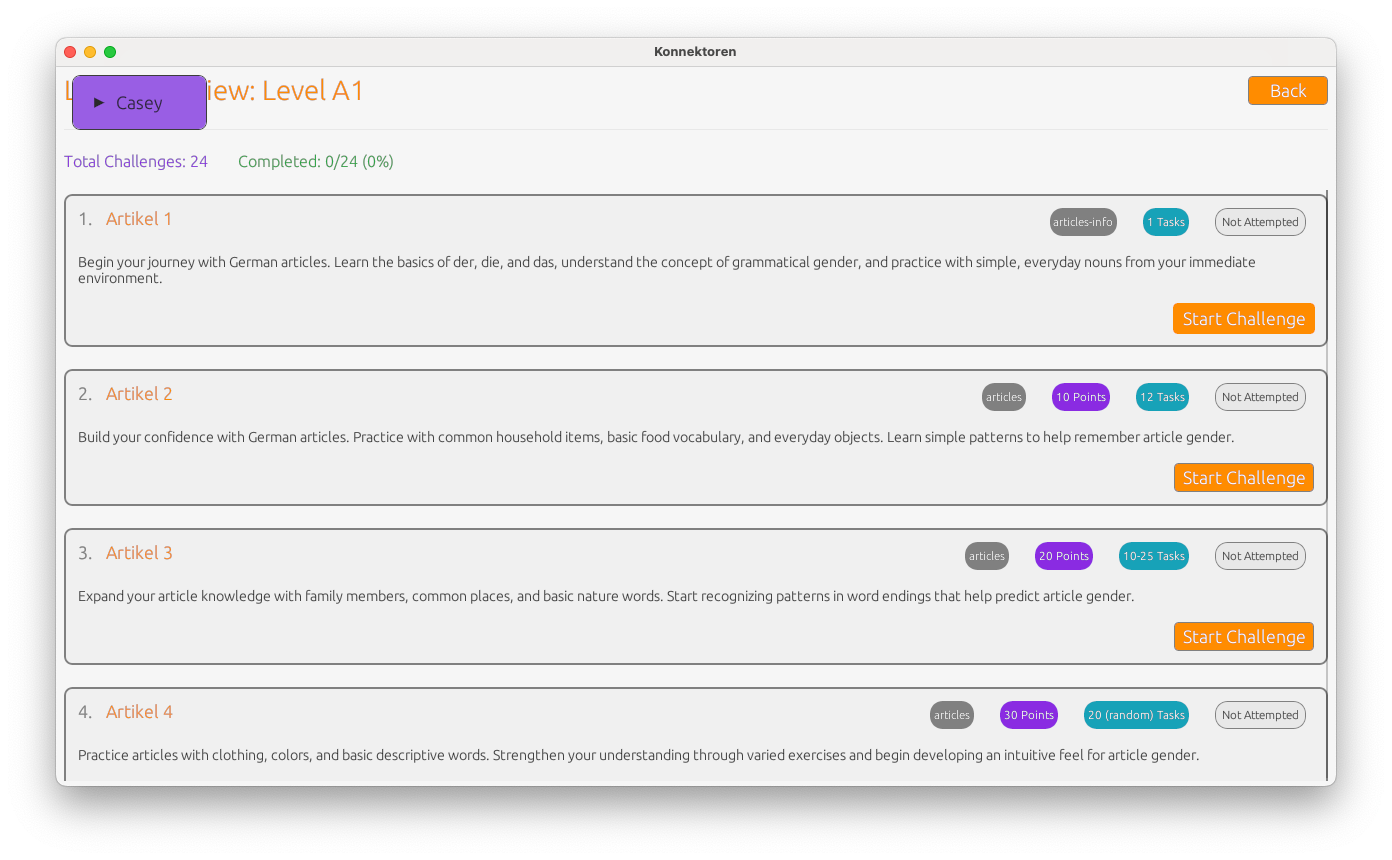Image resolution: width=1392 pixels, height=860 pixels.
Task: Expand the Casey disclosure triangle
Action: tap(99, 102)
